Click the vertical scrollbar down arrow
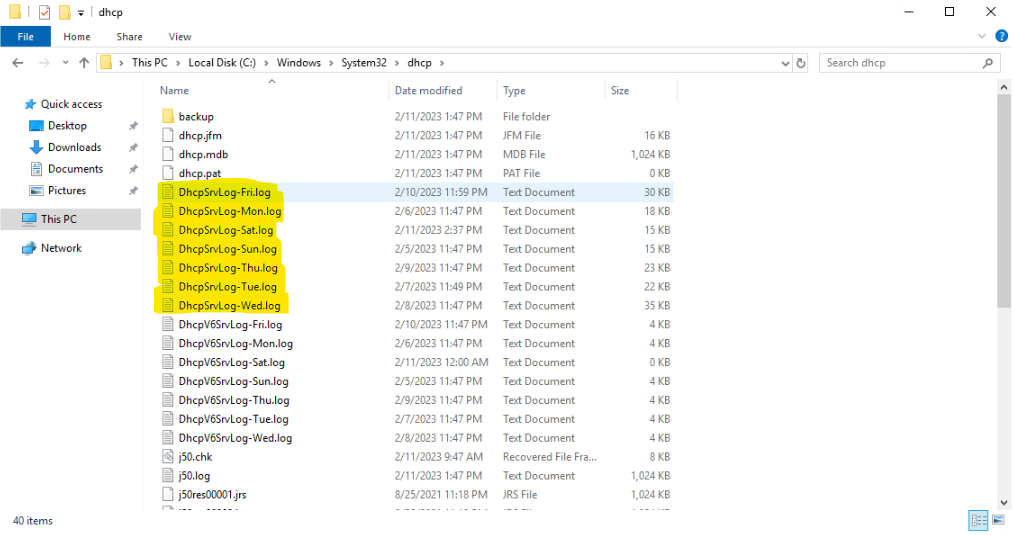The height and width of the screenshot is (535, 1014). click(x=1004, y=503)
